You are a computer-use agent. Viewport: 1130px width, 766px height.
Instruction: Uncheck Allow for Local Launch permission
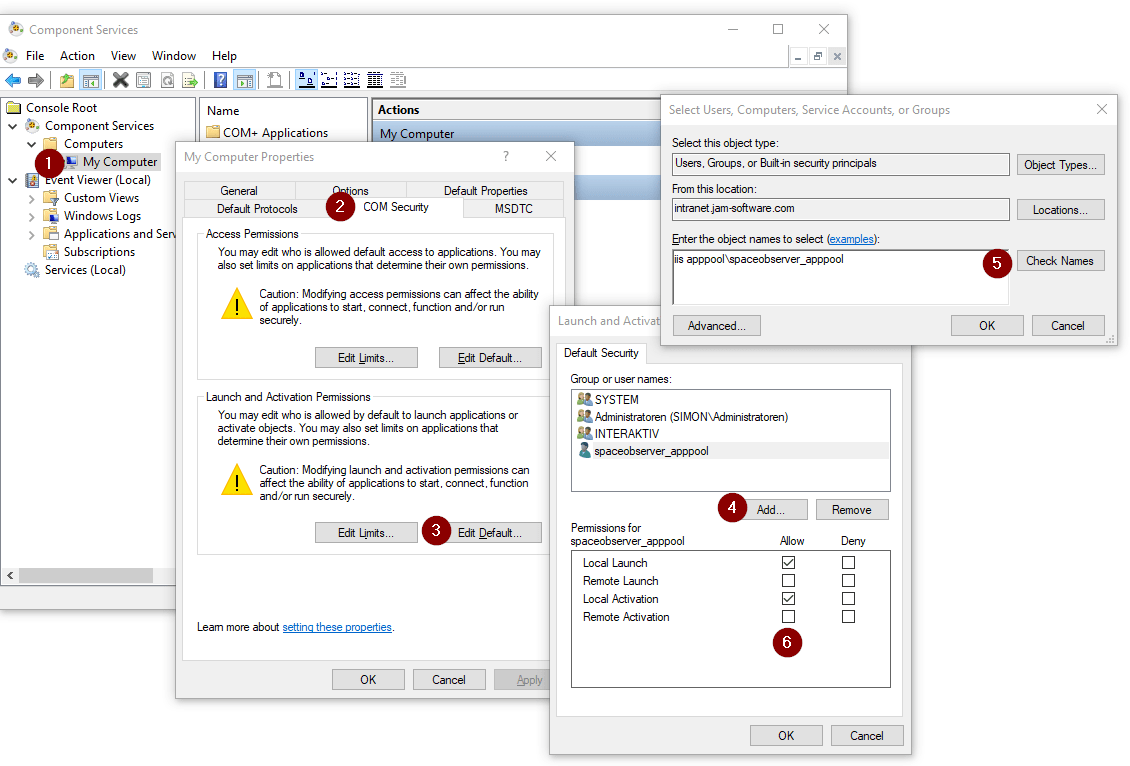coord(789,562)
